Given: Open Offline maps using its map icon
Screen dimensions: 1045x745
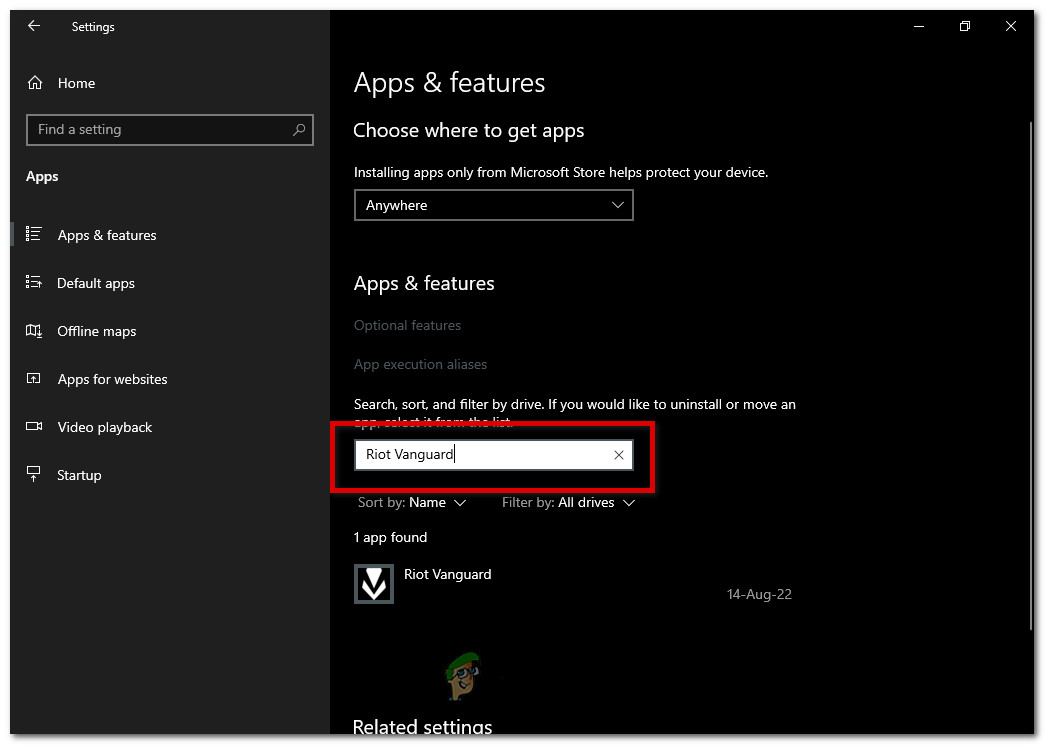Looking at the screenshot, I should tap(33, 331).
